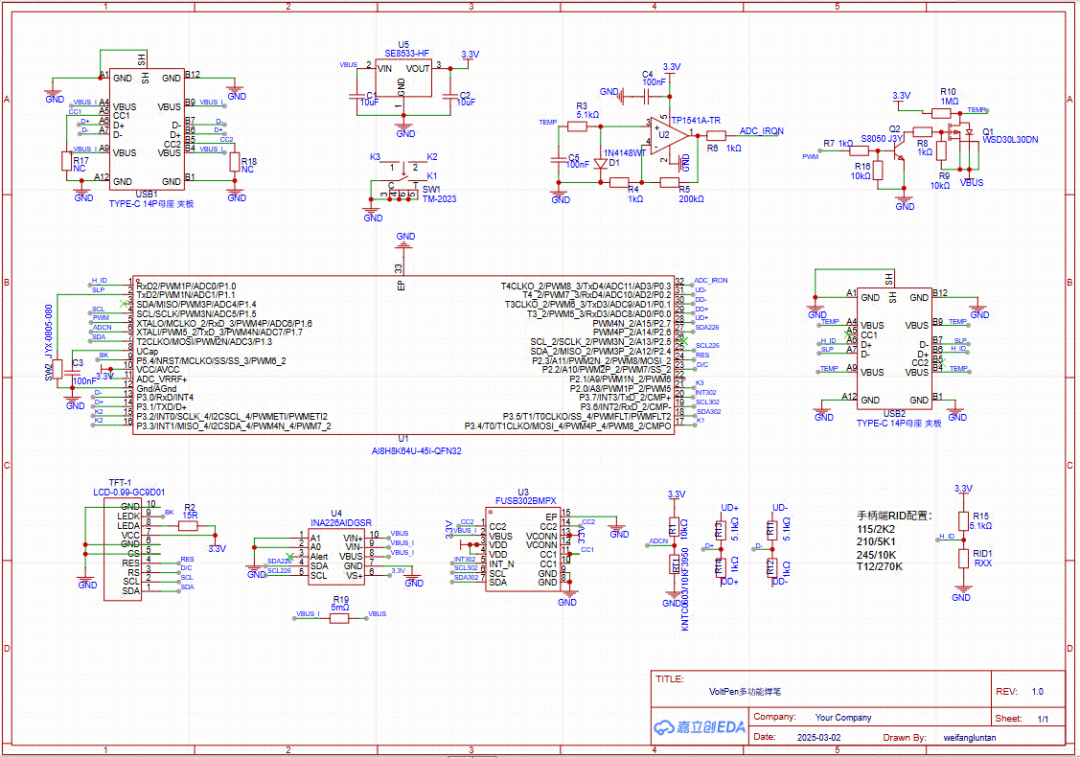Select the USB2 TYPE-C connector body
The image size is (1080, 758).
894,348
